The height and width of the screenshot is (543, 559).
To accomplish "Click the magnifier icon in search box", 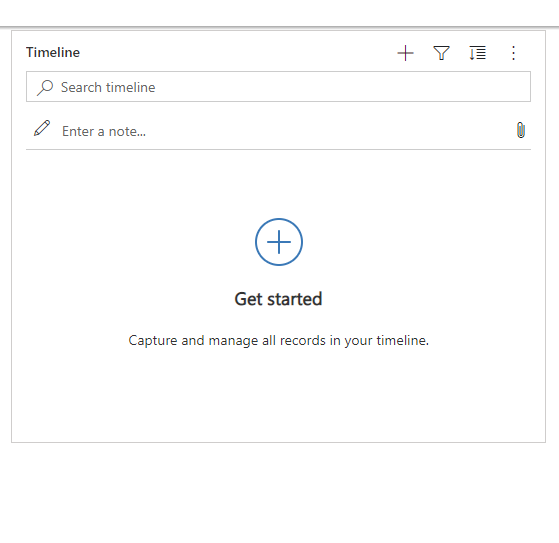I will (45, 87).
